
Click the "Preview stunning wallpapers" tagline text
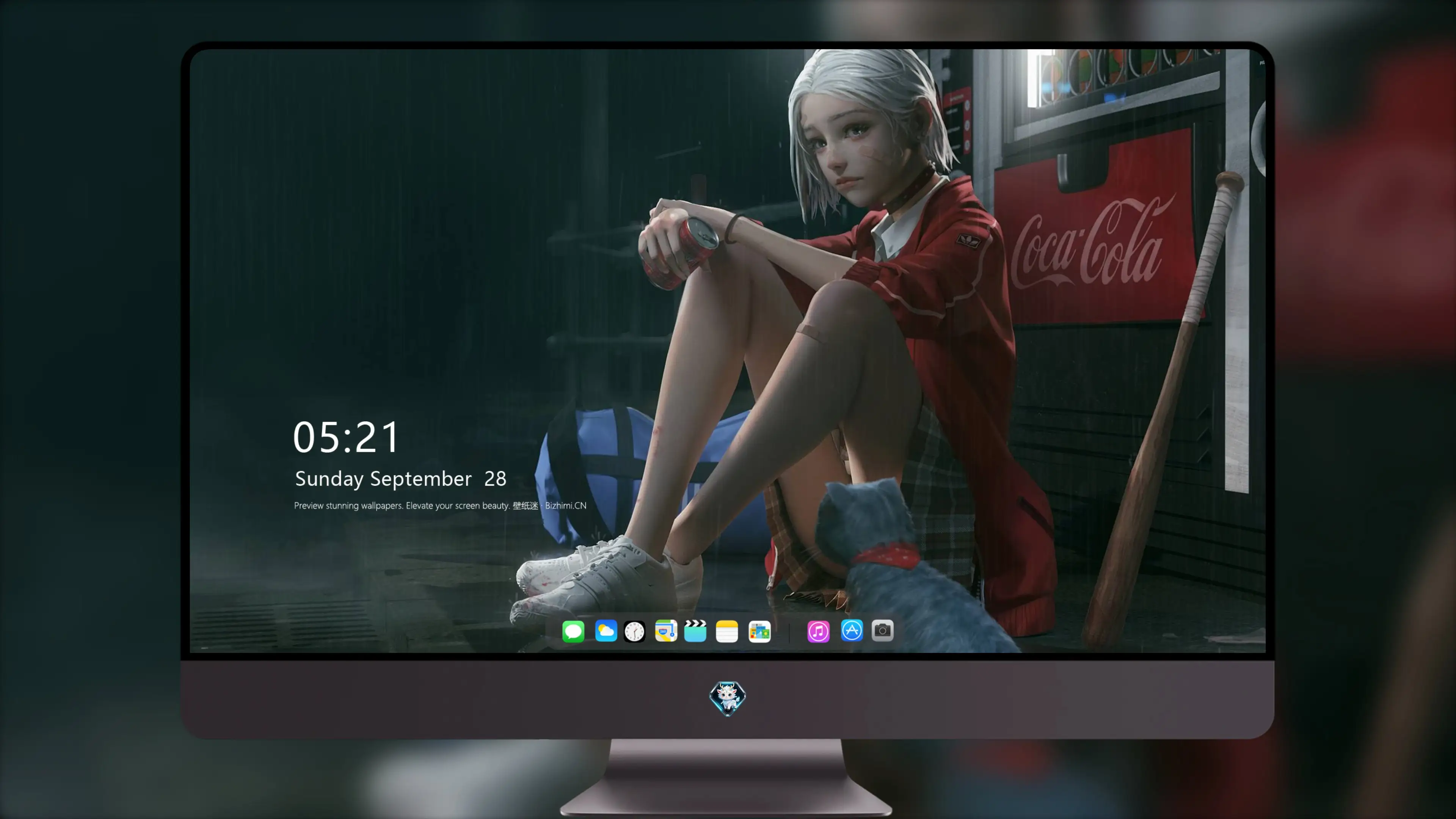pos(440,505)
